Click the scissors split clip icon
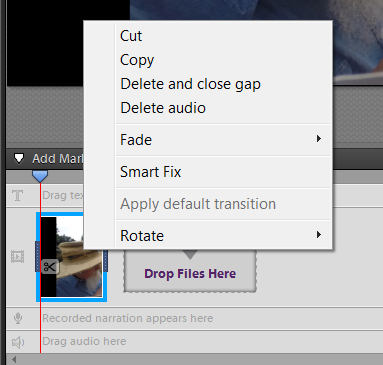Viewport: 383px width, 365px height. coord(50,267)
